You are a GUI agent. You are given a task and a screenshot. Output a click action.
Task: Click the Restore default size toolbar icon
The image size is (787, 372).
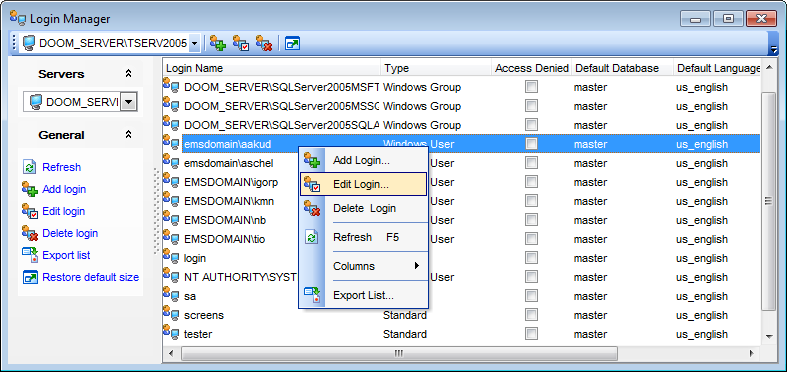point(292,44)
